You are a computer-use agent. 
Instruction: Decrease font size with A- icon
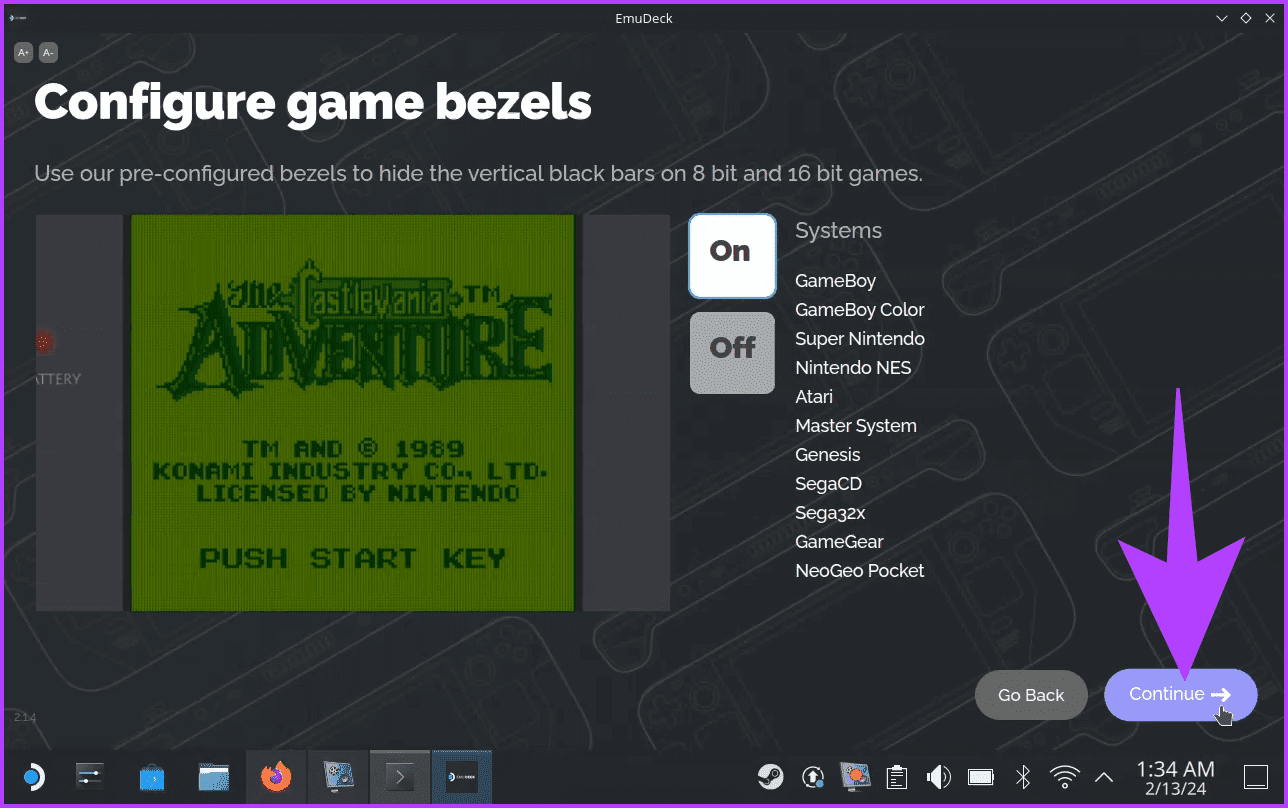point(48,53)
